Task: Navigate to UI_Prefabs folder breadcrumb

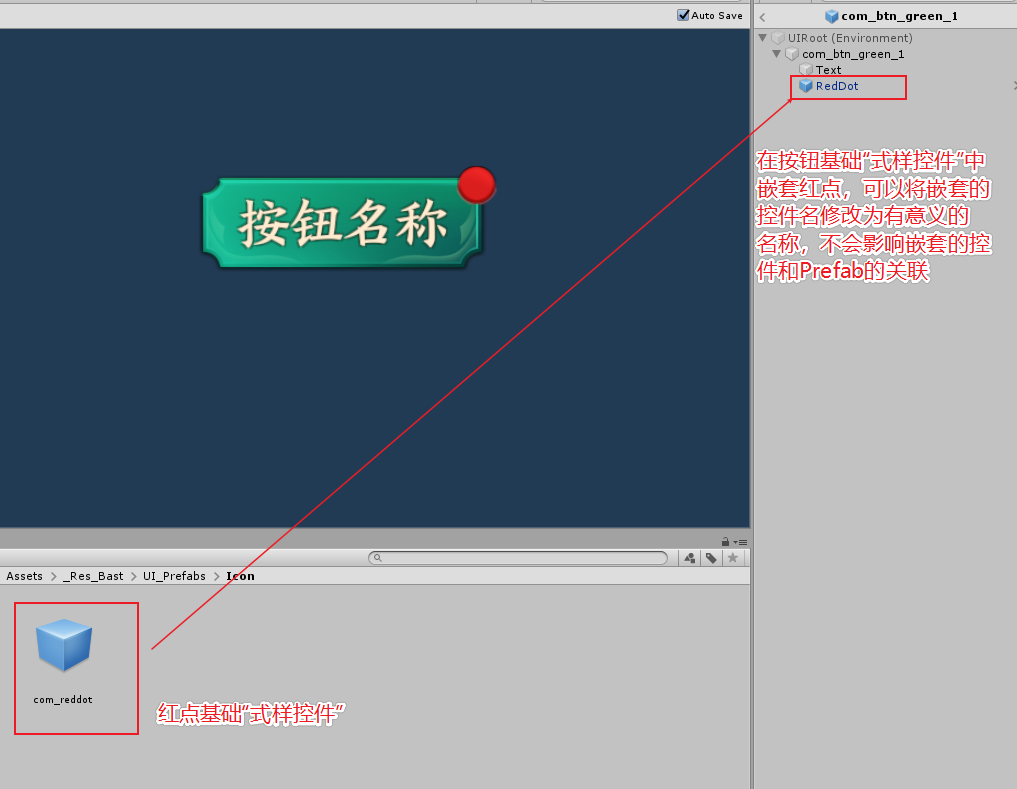Action: [x=174, y=576]
